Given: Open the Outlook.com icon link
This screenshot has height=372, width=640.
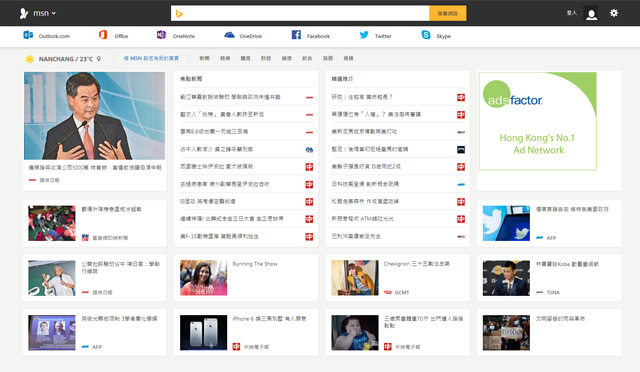Looking at the screenshot, I should [x=28, y=35].
